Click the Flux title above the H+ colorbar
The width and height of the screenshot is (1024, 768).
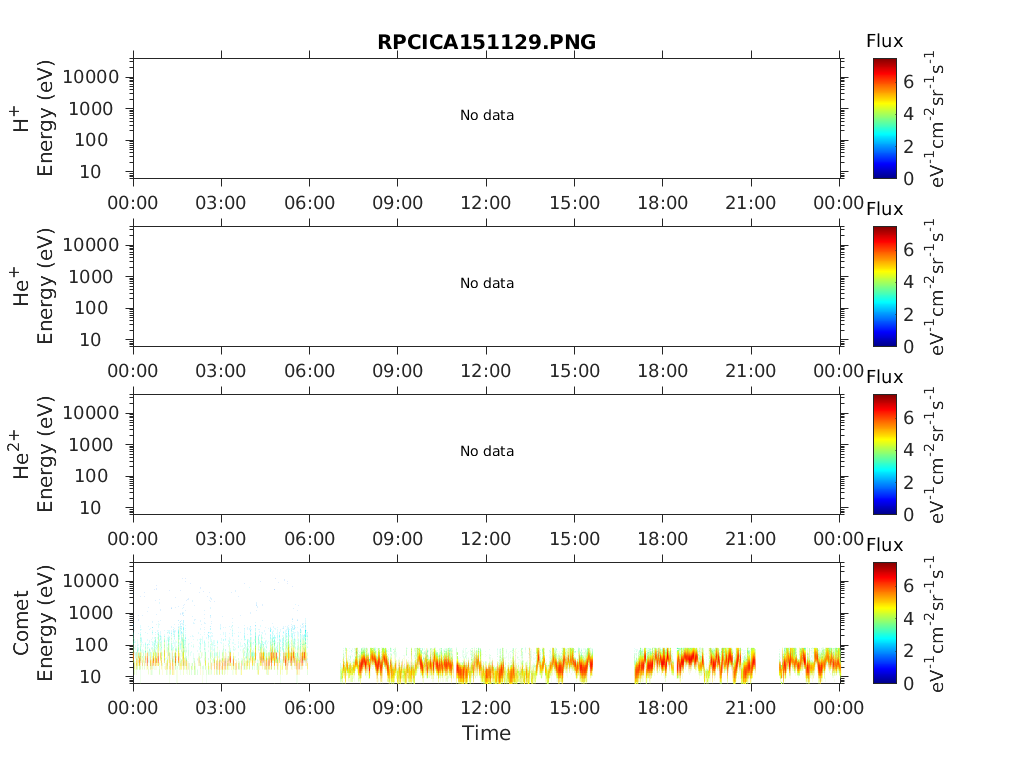click(x=884, y=41)
